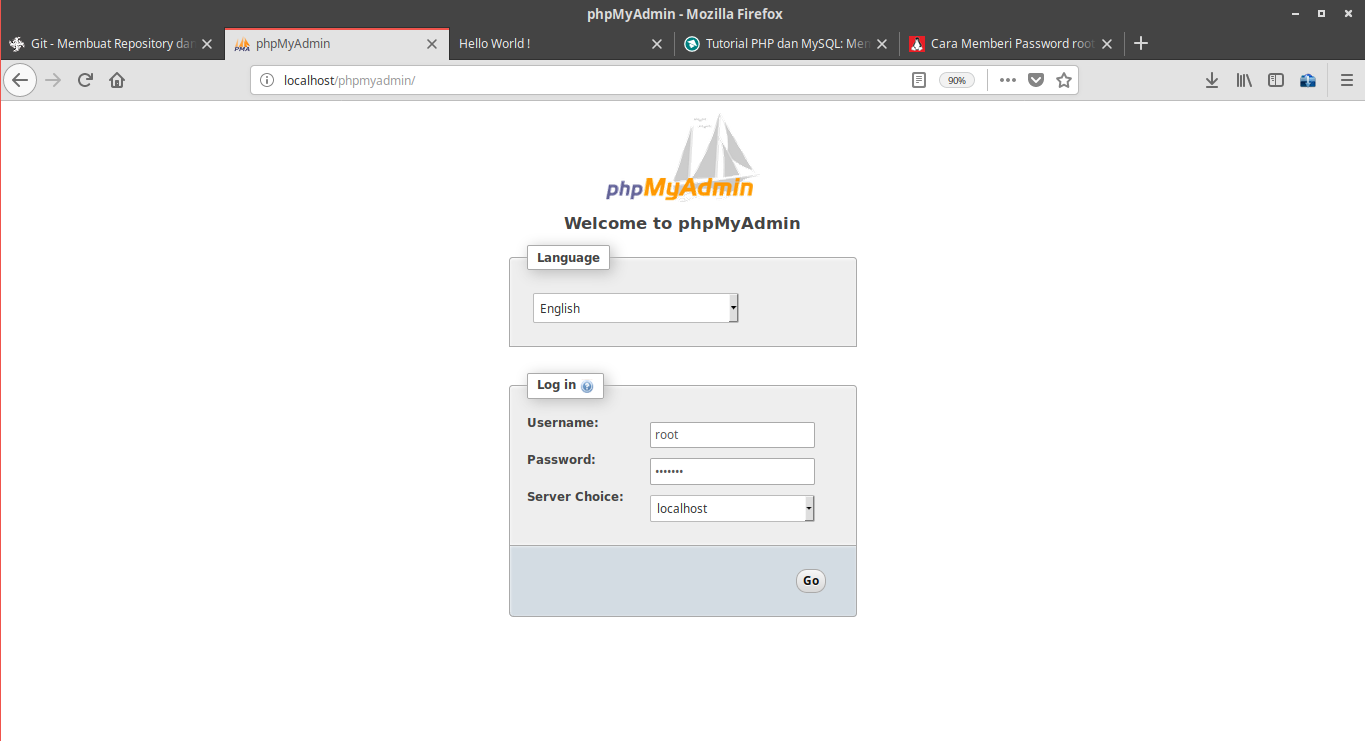Toggle reader view in the address bar
This screenshot has height=741, width=1365.
[x=919, y=80]
